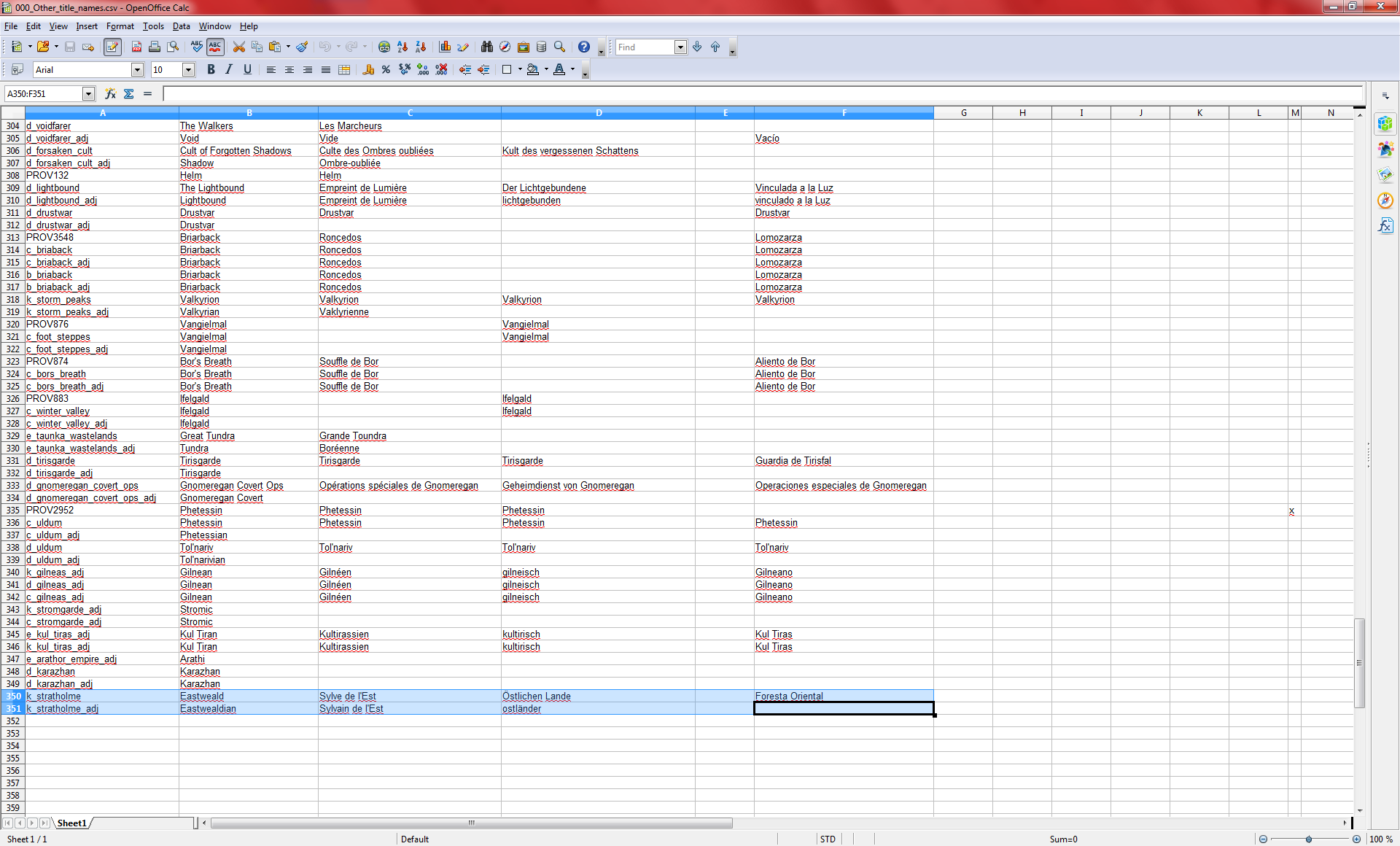
Task: Toggle Italic formatting
Action: (229, 69)
